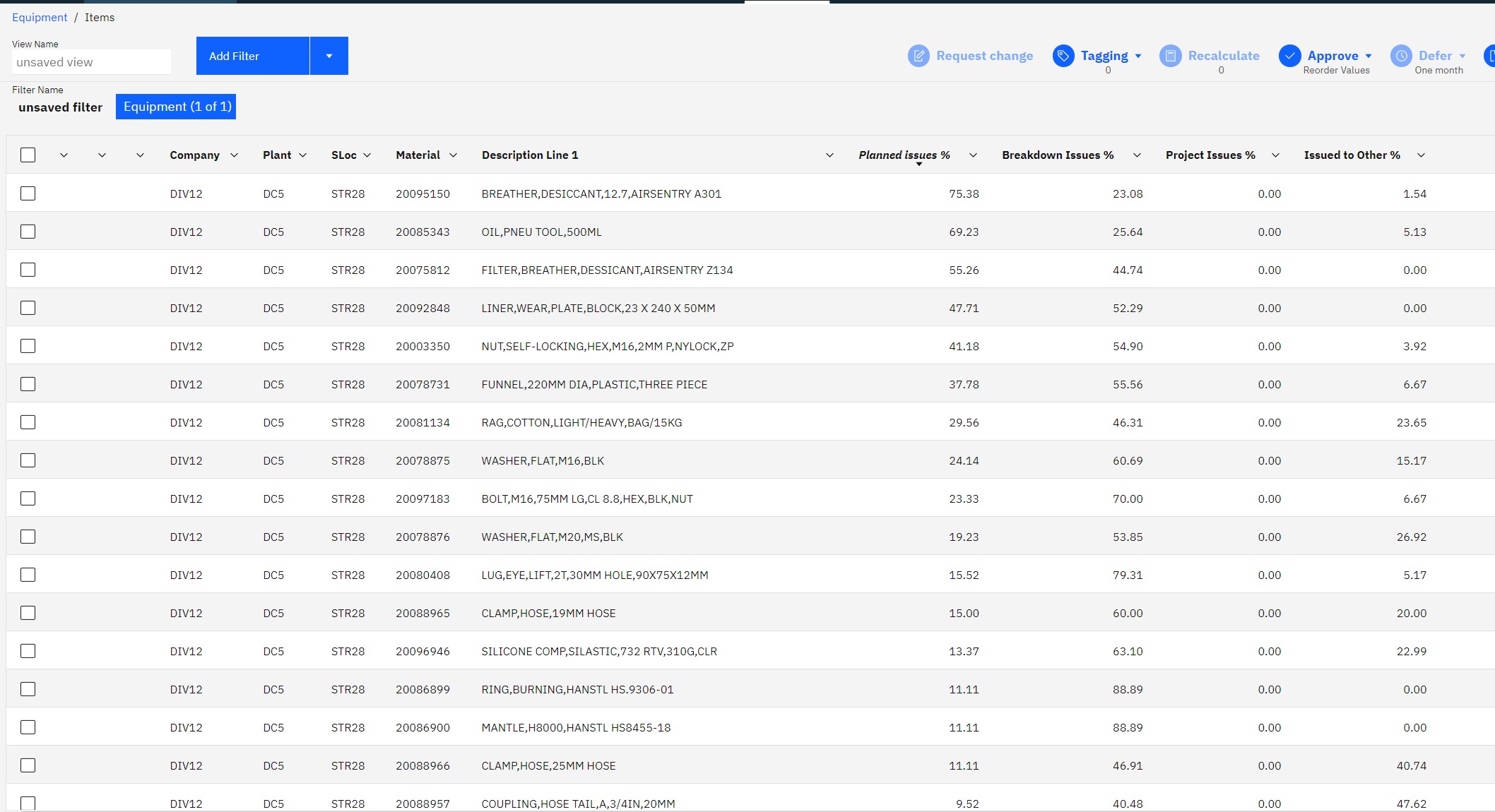Click the Request change pencil icon
This screenshot has height=812, width=1495.
[918, 56]
